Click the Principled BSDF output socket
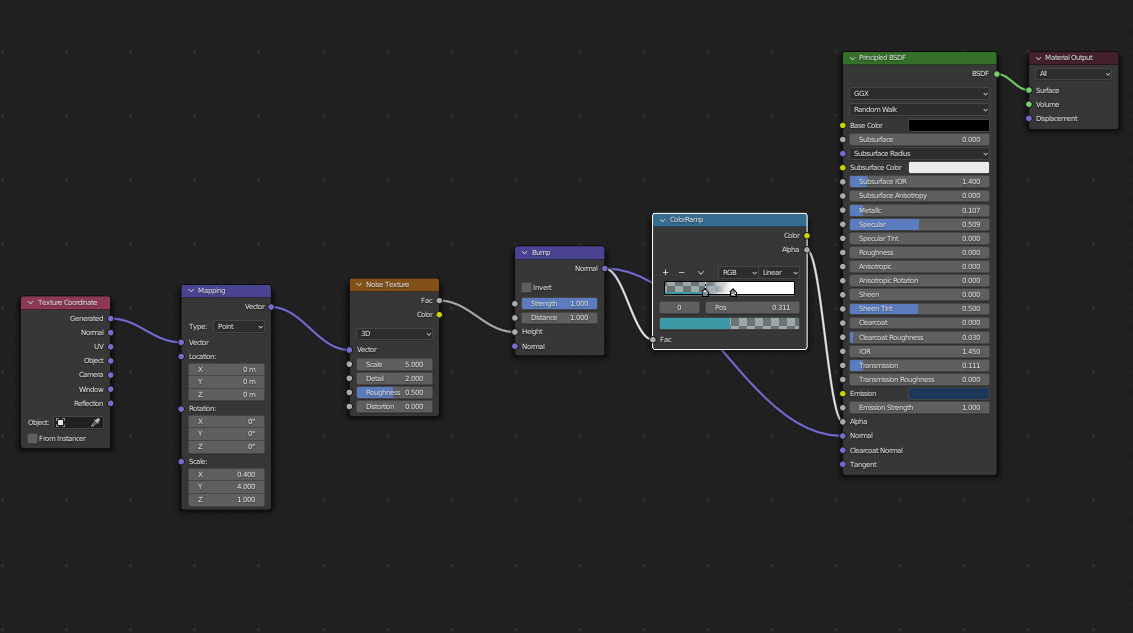This screenshot has width=1133, height=633. point(997,74)
